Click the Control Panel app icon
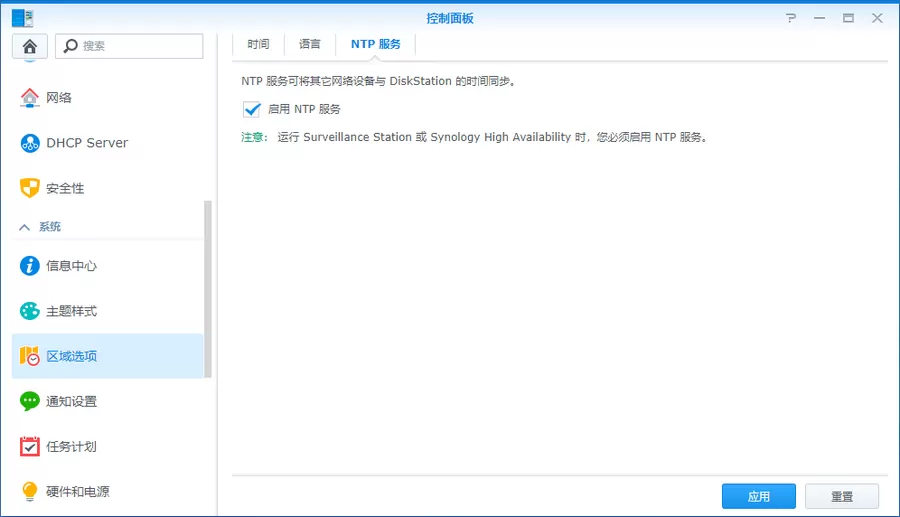This screenshot has width=900, height=517. (x=22, y=18)
